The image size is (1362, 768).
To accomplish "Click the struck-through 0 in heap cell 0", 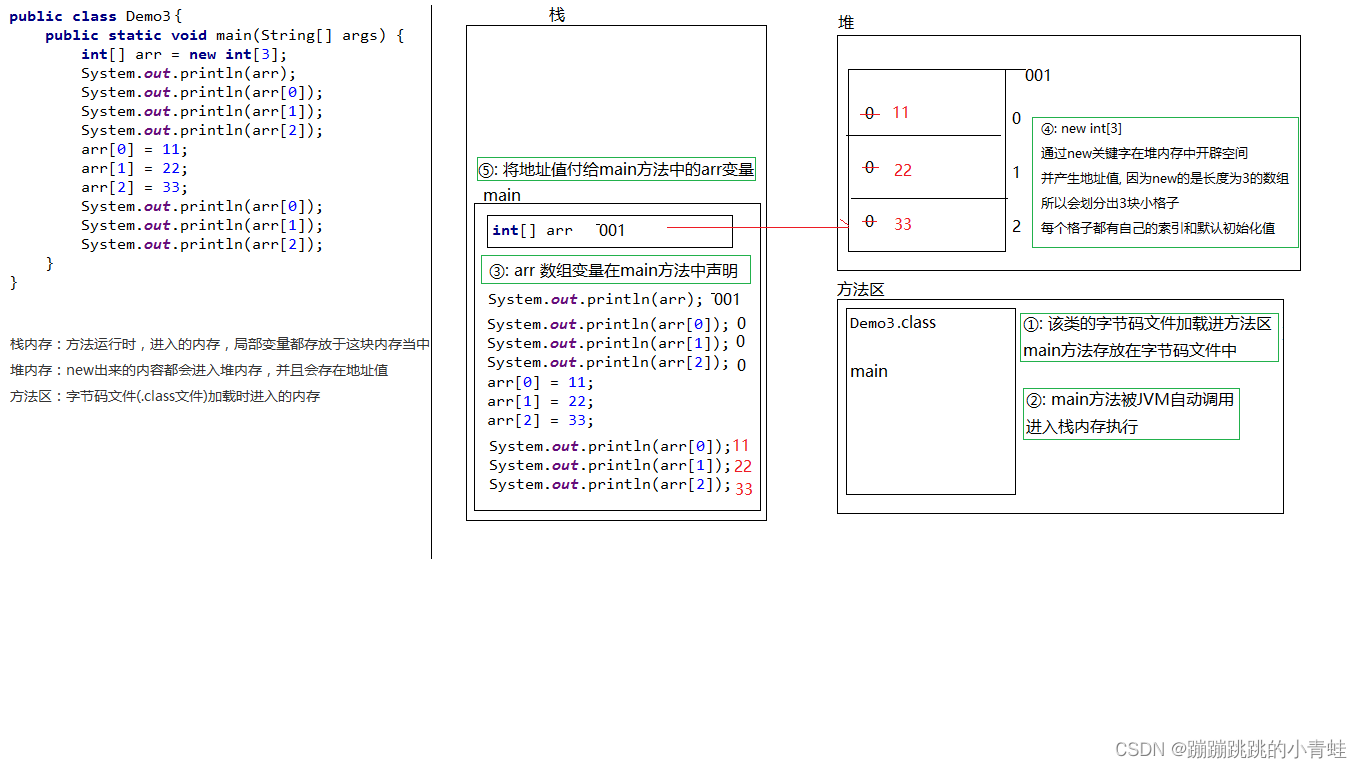I will click(x=869, y=113).
